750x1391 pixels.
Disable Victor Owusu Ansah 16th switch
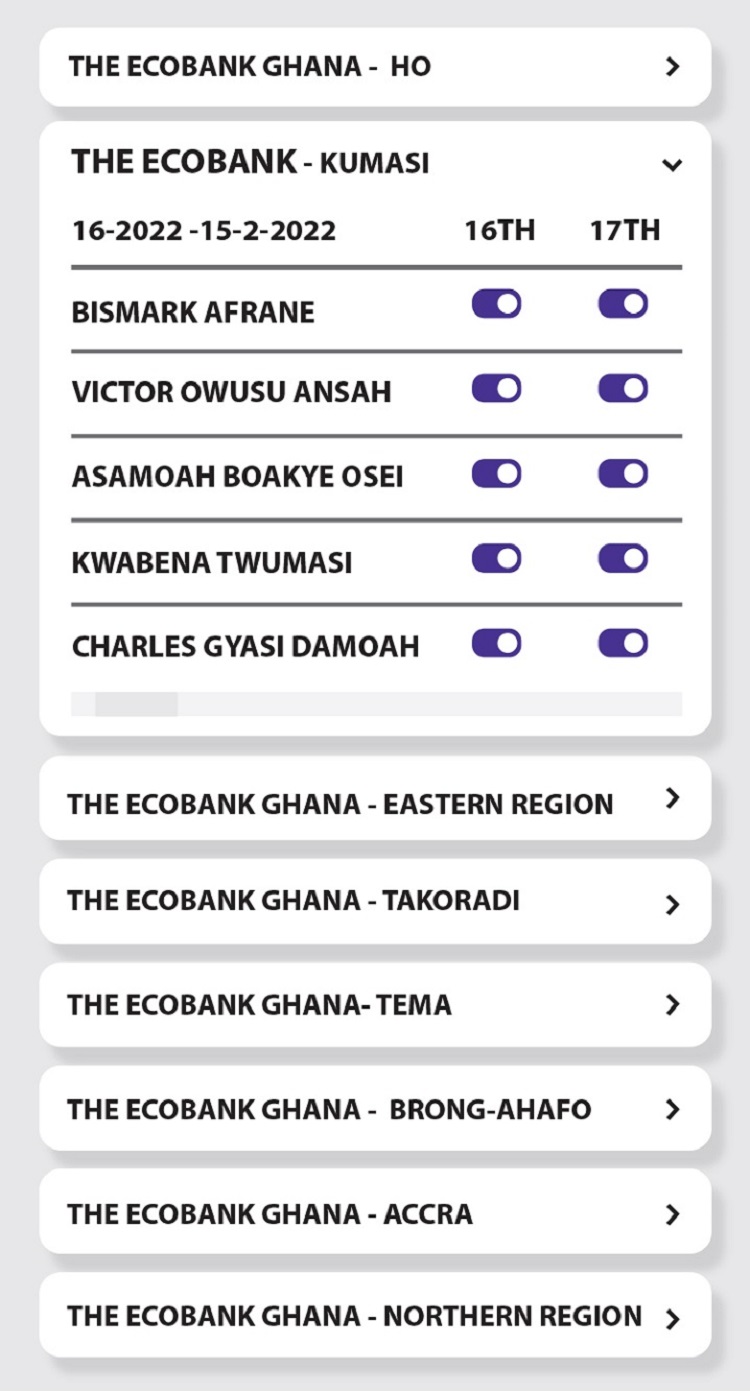(497, 389)
